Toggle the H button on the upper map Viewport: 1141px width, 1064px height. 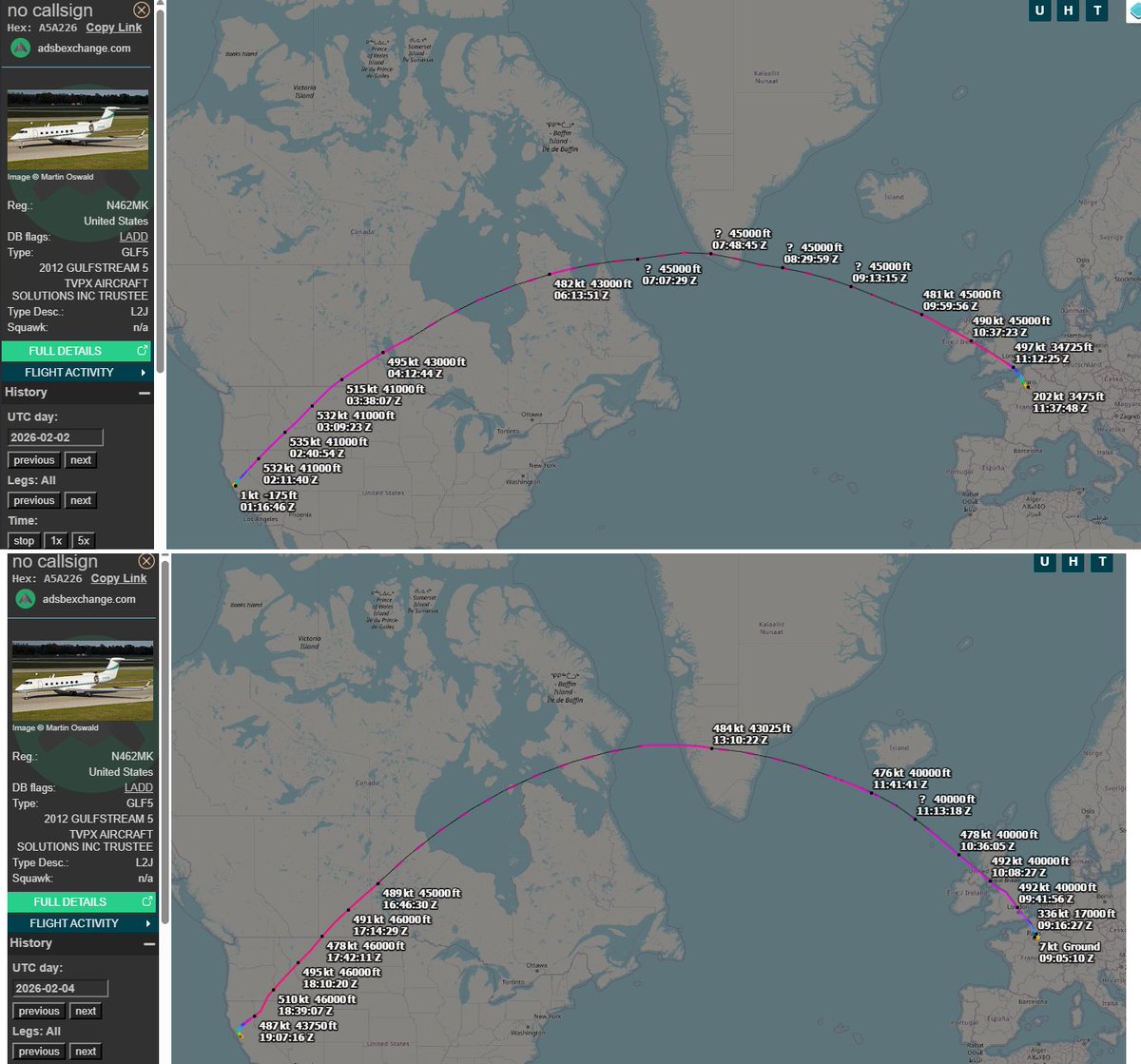(x=1069, y=10)
